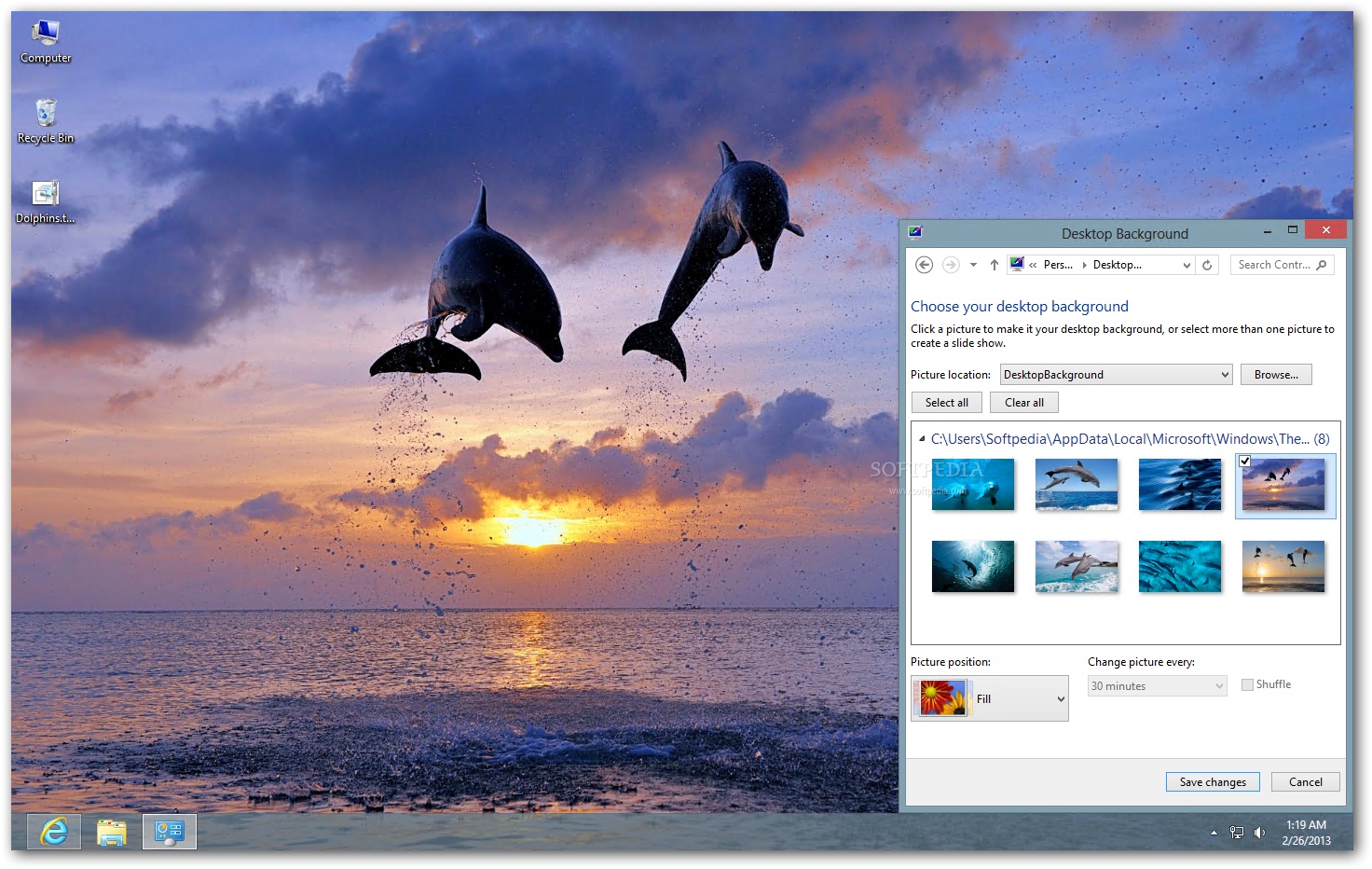Select the Recycle Bin desktop icon
Image resolution: width=1372 pixels, height=869 pixels.
[46, 121]
